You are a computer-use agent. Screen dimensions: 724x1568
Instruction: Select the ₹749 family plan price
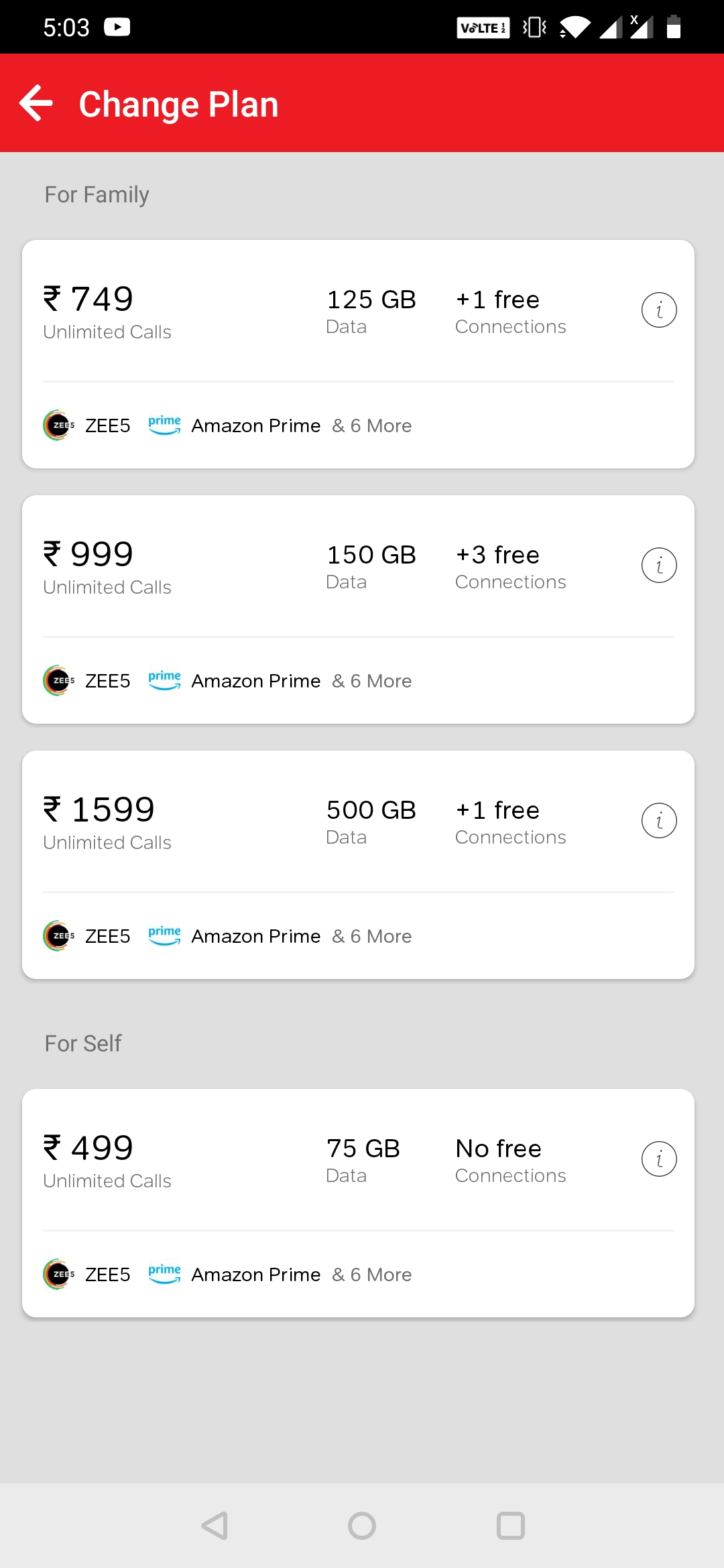click(x=89, y=299)
